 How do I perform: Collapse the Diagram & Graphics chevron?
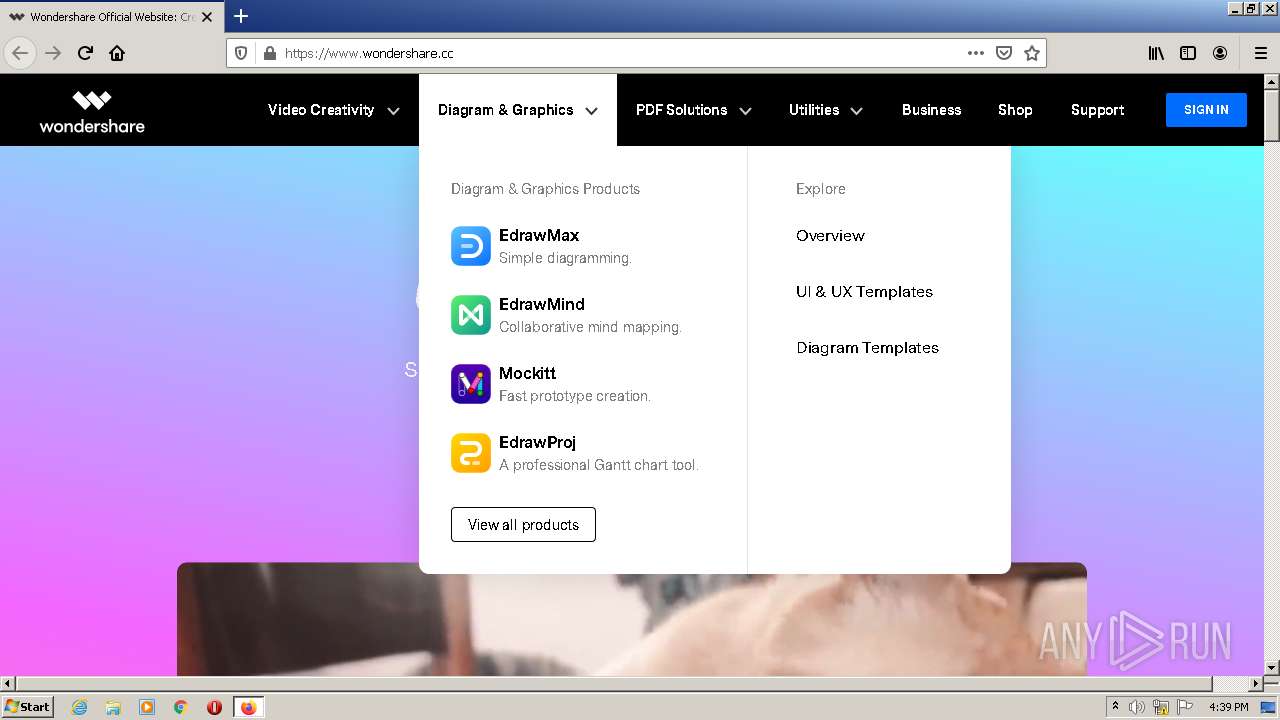(591, 111)
